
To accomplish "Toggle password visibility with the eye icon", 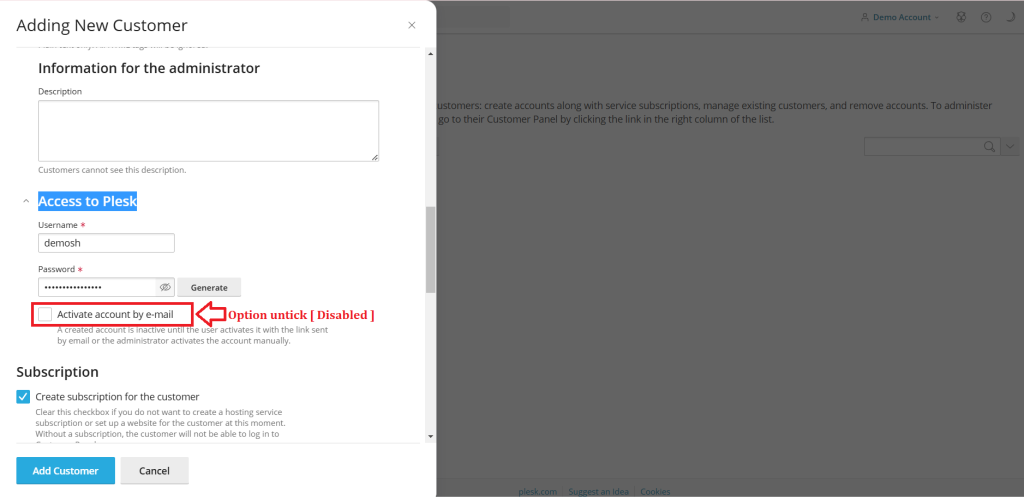I will click(x=165, y=287).
